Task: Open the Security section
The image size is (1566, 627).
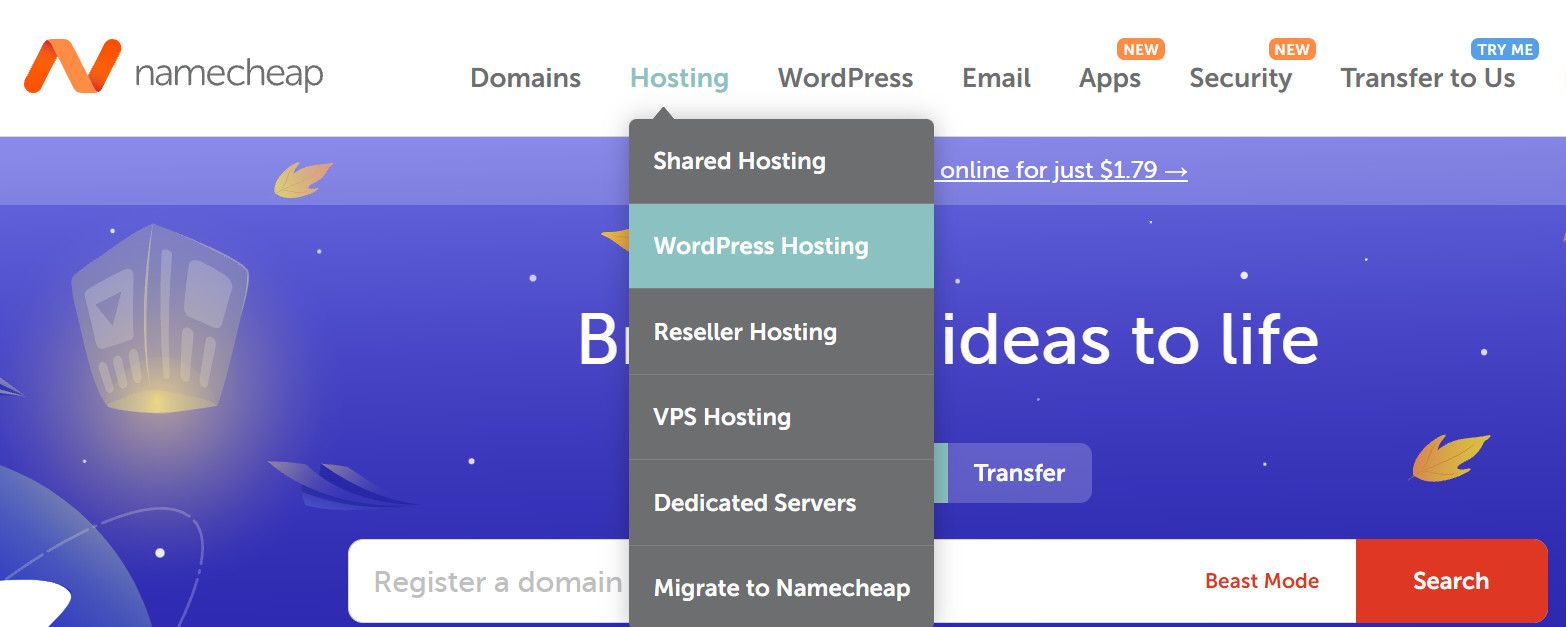Action: [x=1240, y=77]
